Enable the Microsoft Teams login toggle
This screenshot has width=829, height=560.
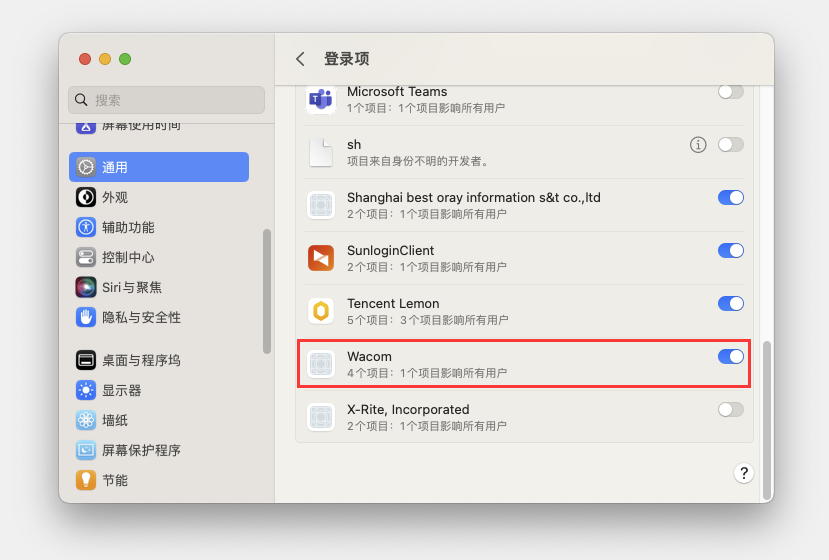pos(731,91)
